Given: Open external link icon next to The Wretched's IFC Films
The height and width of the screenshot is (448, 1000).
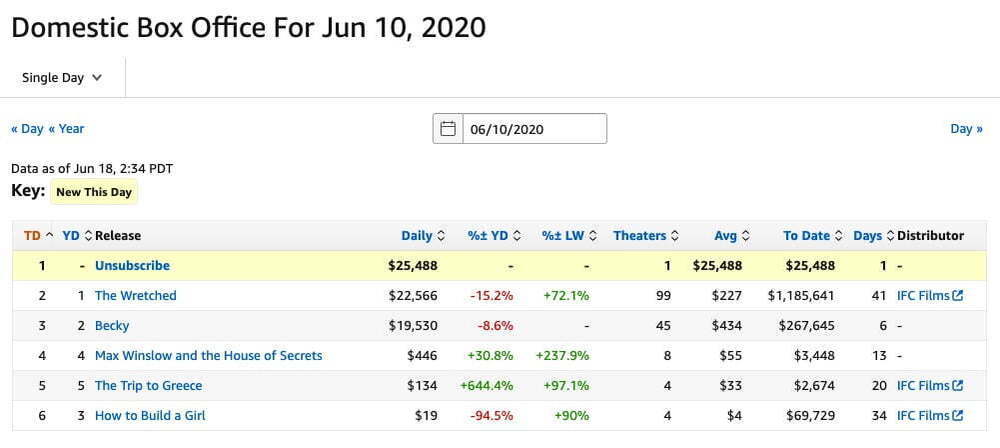Looking at the screenshot, I should (x=958, y=296).
